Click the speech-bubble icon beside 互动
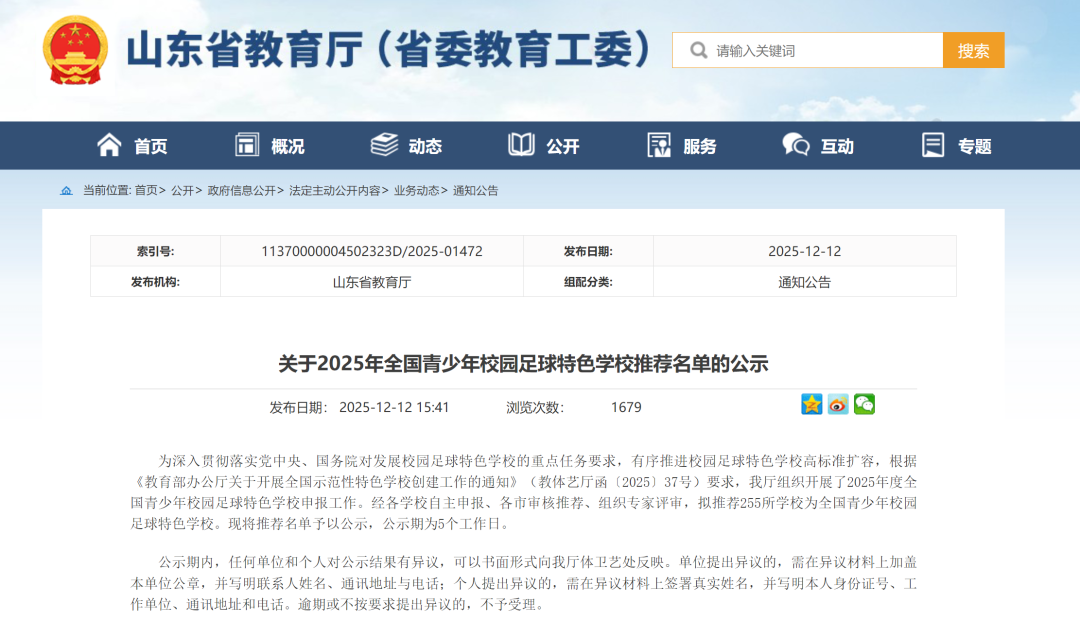1080x620 pixels. pyautogui.click(x=794, y=145)
